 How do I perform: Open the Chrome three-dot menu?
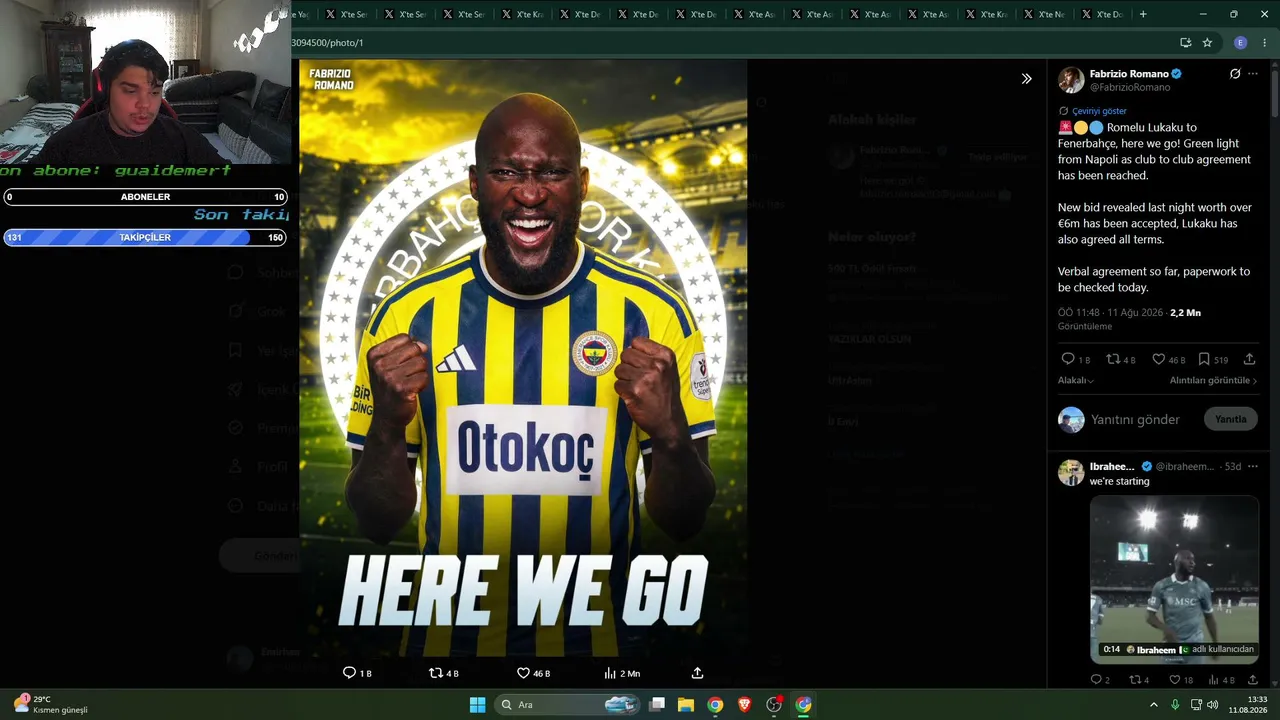(x=1264, y=43)
